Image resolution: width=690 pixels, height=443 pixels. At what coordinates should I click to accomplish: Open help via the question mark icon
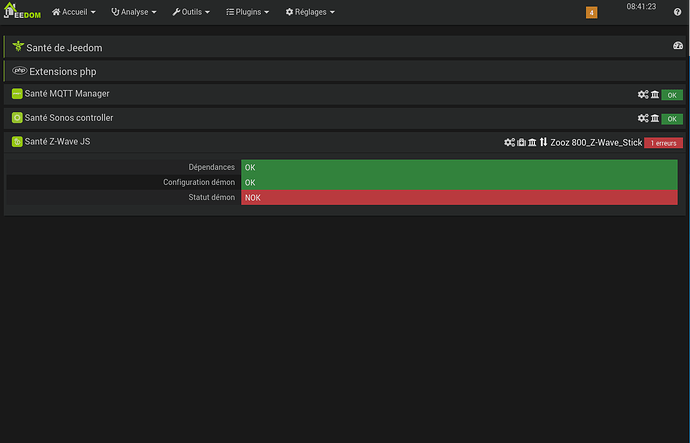click(677, 12)
